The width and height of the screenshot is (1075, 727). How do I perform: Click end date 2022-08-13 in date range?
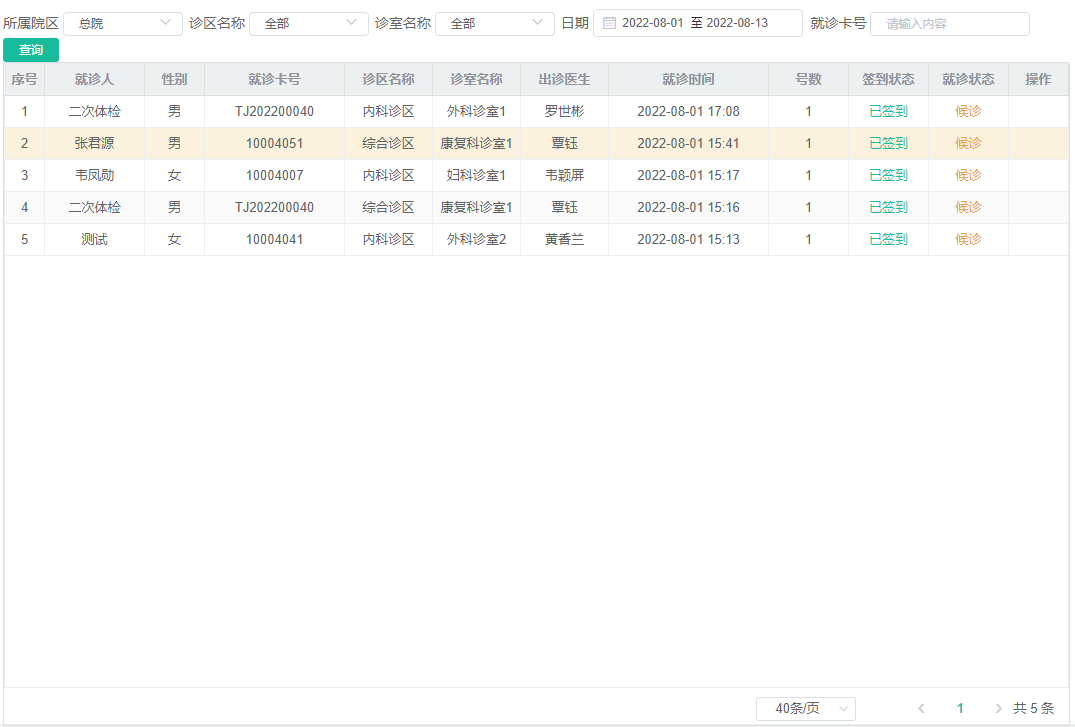pyautogui.click(x=737, y=23)
